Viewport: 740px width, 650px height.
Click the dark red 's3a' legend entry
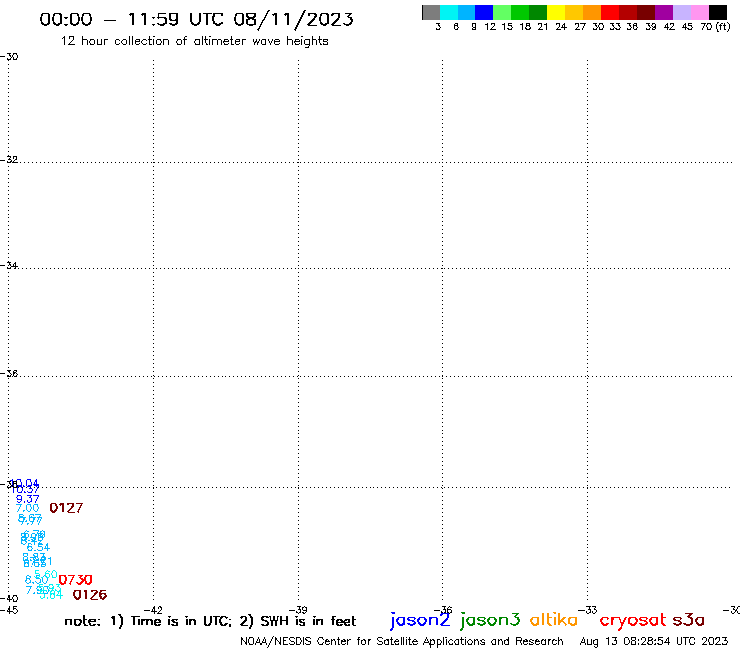689,620
